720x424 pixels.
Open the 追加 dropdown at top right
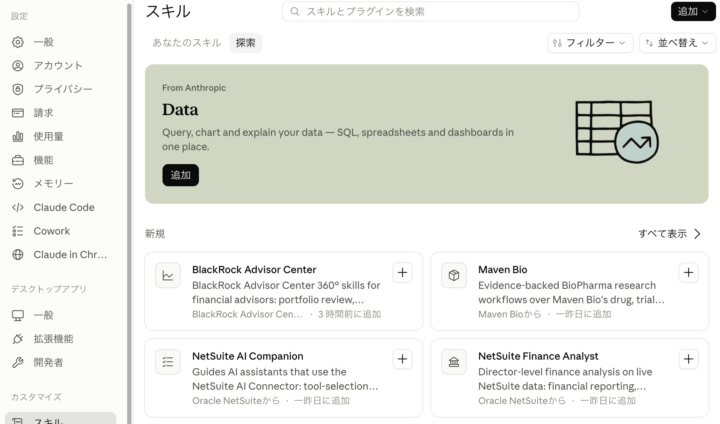[x=693, y=11]
